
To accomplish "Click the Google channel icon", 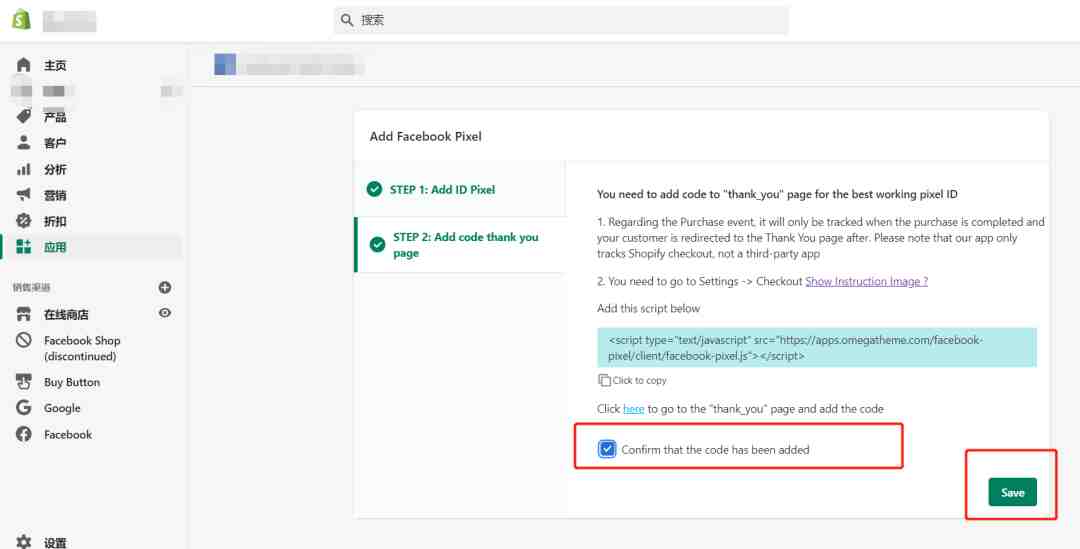I will pos(23,408).
